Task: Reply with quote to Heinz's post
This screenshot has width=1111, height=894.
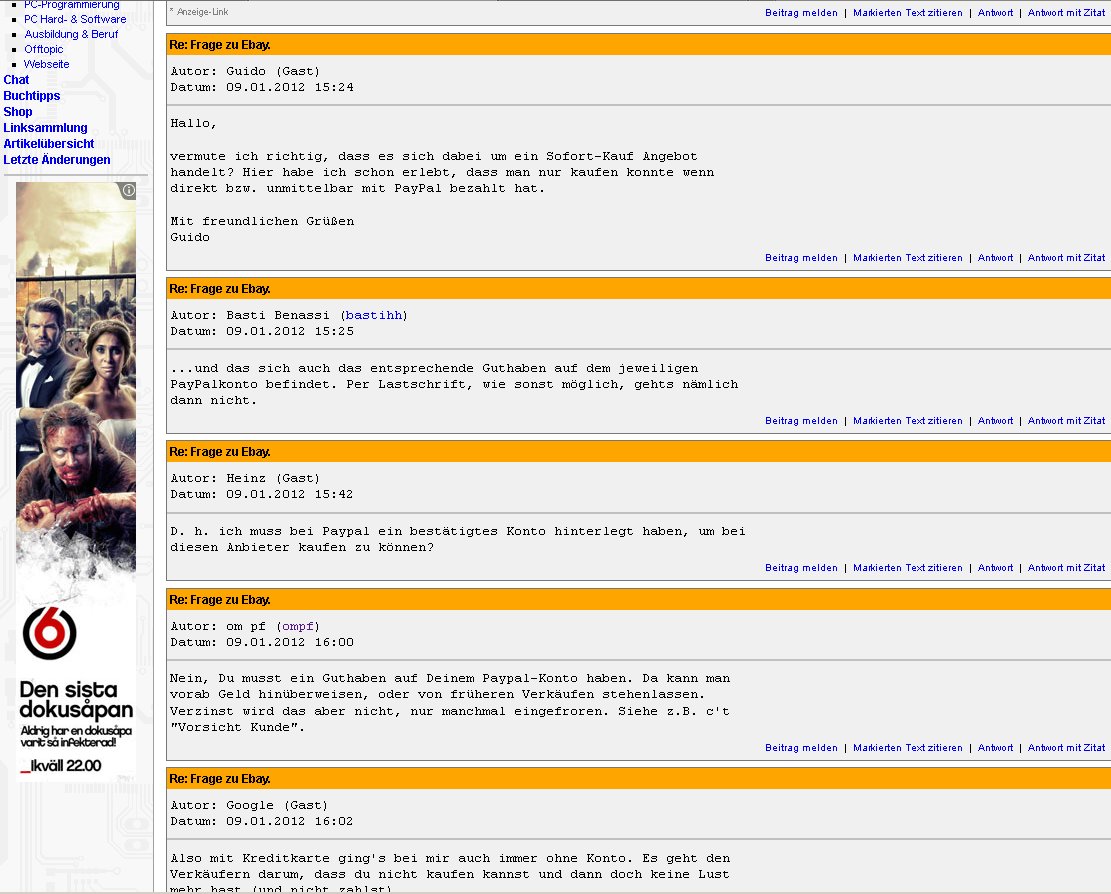Action: tap(1066, 568)
